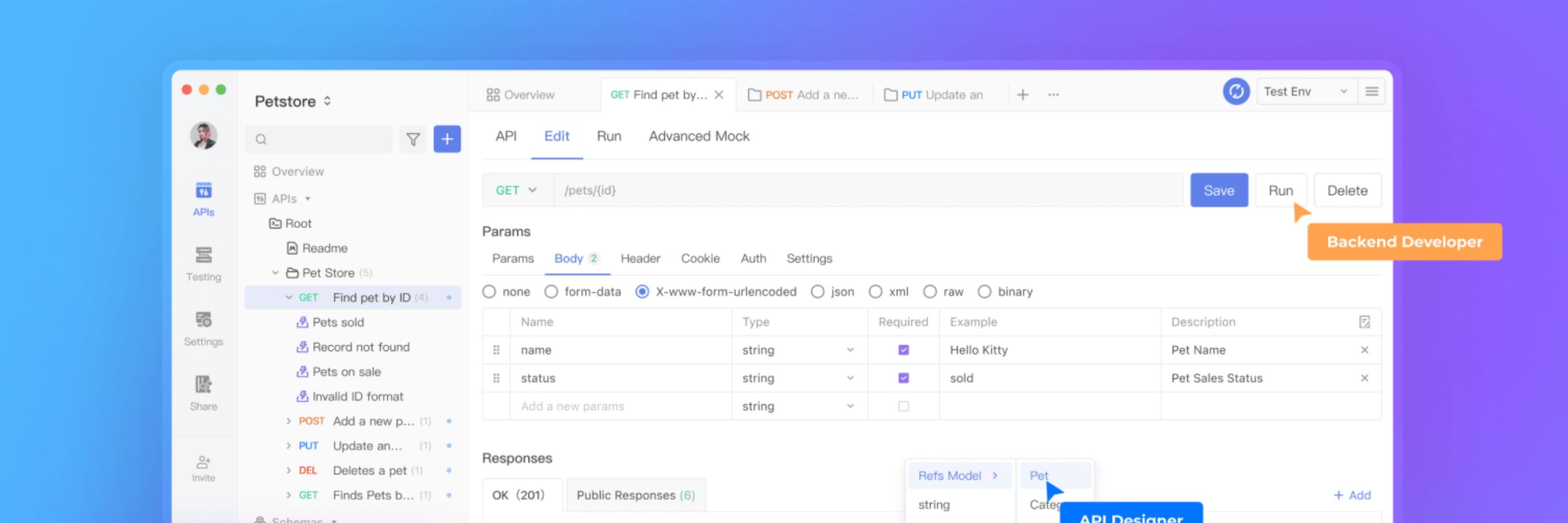Image resolution: width=1568 pixels, height=523 pixels.
Task: Click the bulk edit description icon
Action: click(x=1364, y=322)
